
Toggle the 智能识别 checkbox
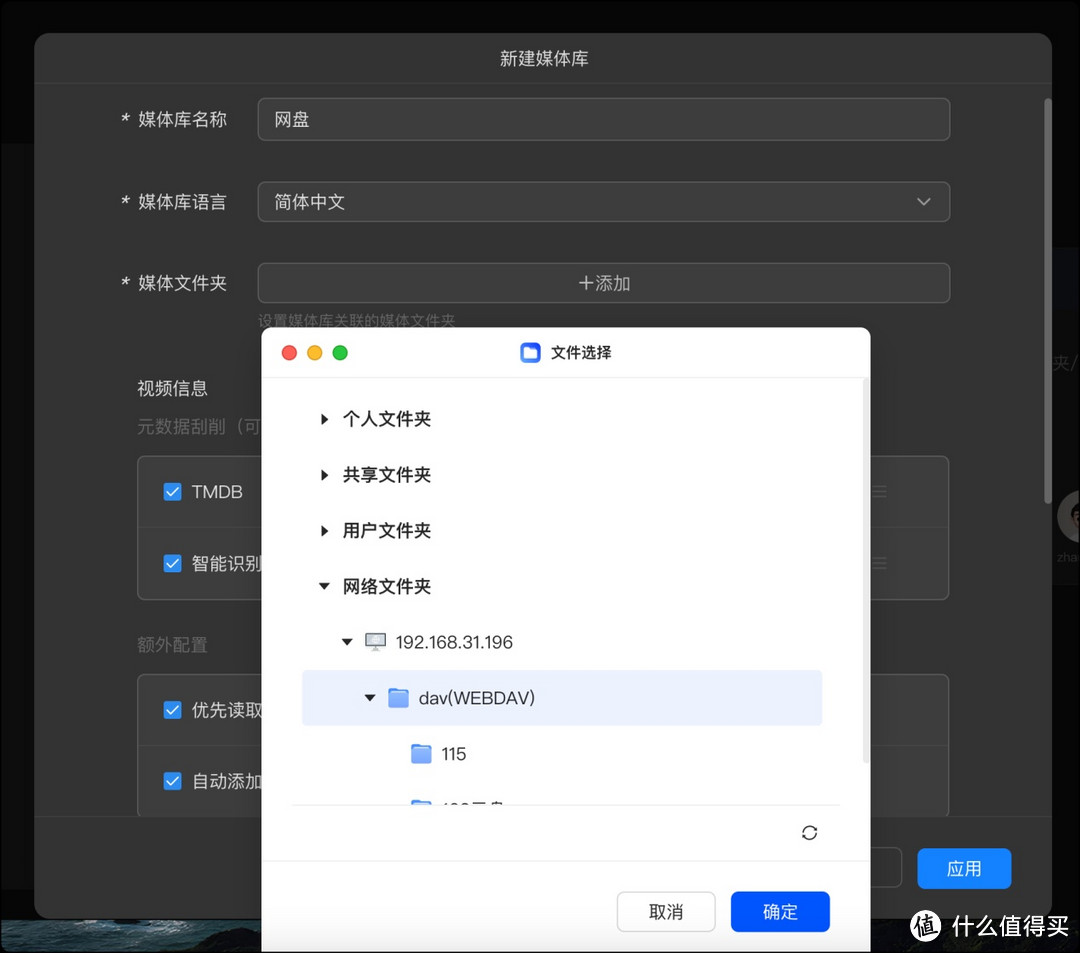pos(172,563)
